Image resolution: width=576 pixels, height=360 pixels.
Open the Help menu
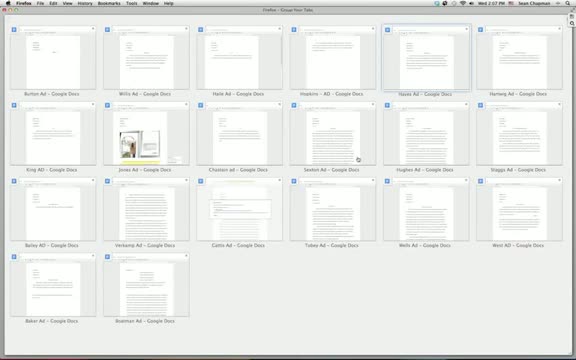(169, 3)
